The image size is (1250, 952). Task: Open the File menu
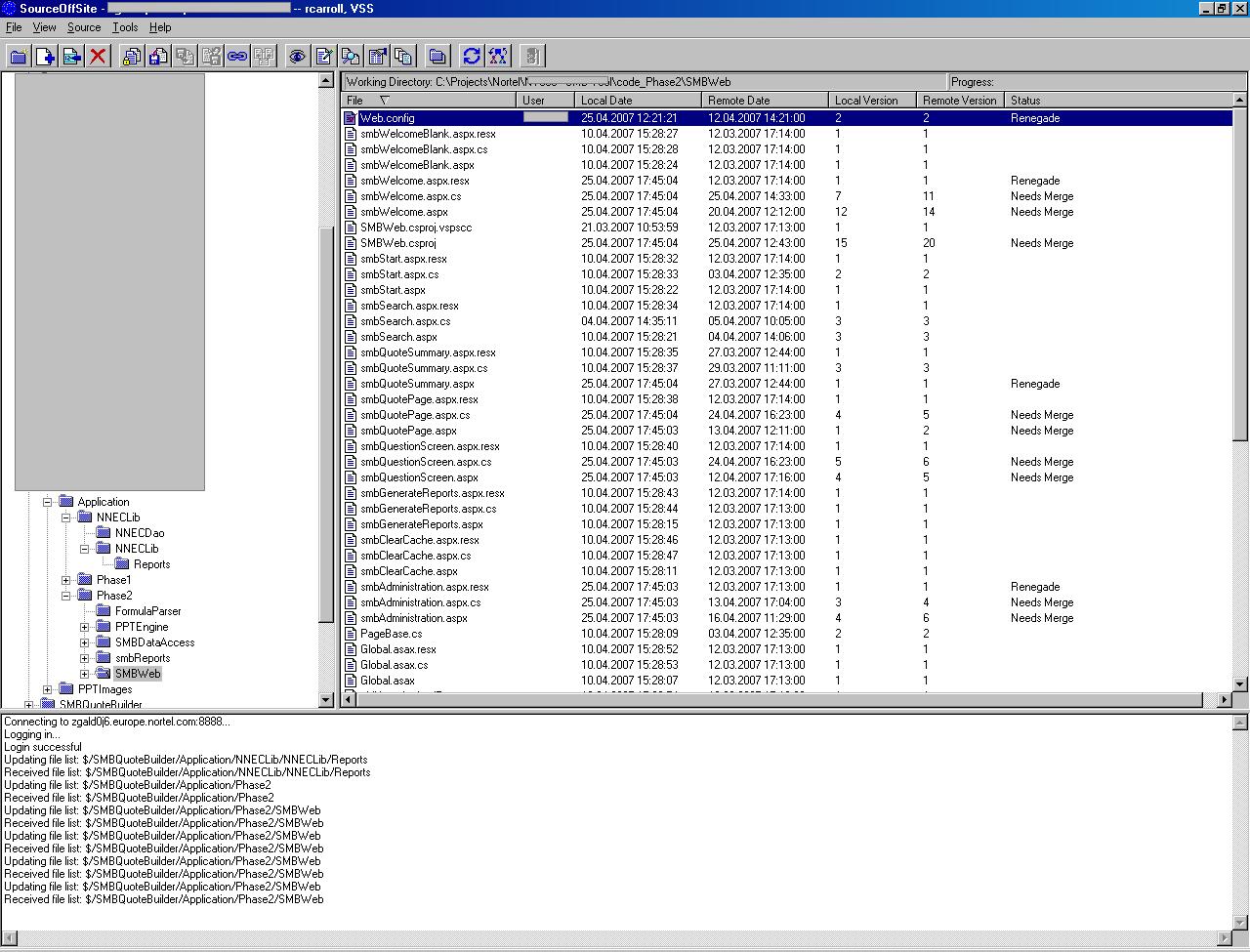(x=14, y=27)
